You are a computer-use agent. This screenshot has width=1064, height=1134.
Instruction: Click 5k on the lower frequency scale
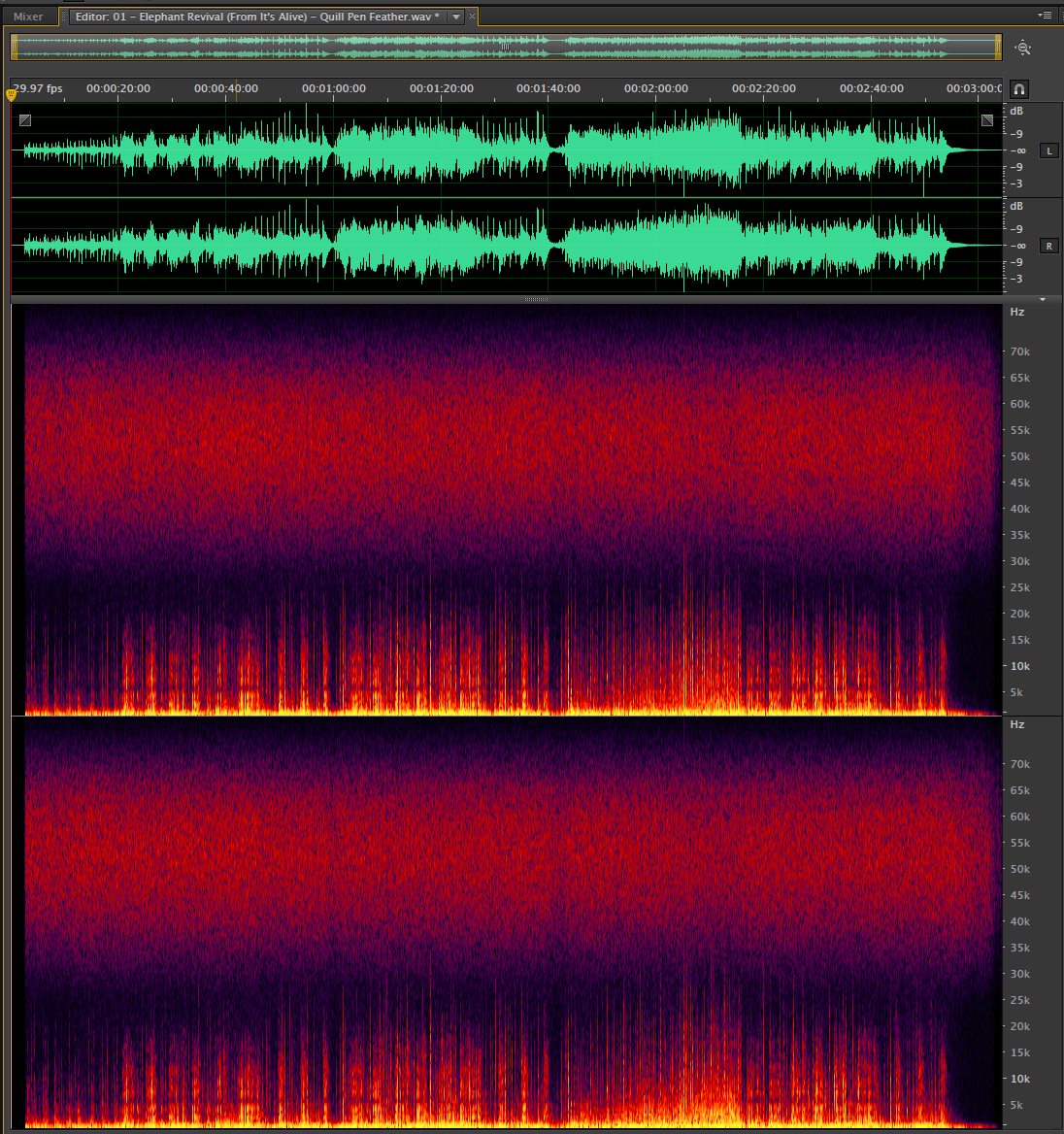(x=1016, y=1105)
